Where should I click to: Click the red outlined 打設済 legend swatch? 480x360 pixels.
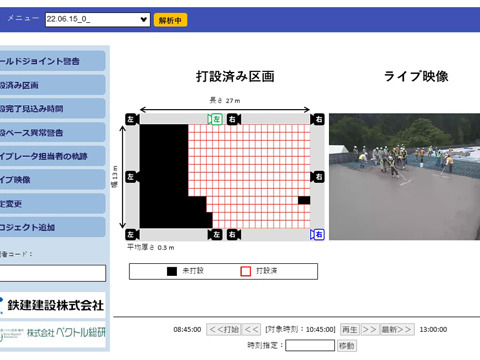(246, 271)
